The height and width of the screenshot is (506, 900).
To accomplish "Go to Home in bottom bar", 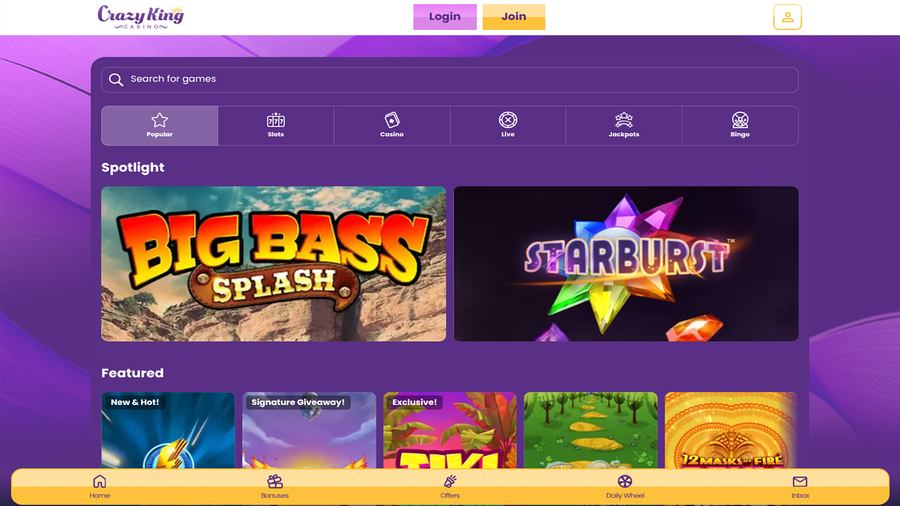I will [x=99, y=486].
